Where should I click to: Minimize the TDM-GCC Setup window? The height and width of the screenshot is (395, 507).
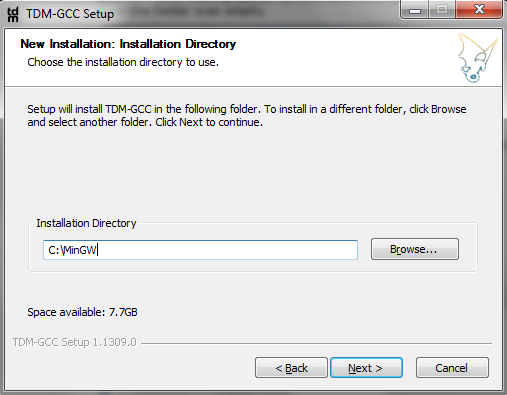pos(415,10)
